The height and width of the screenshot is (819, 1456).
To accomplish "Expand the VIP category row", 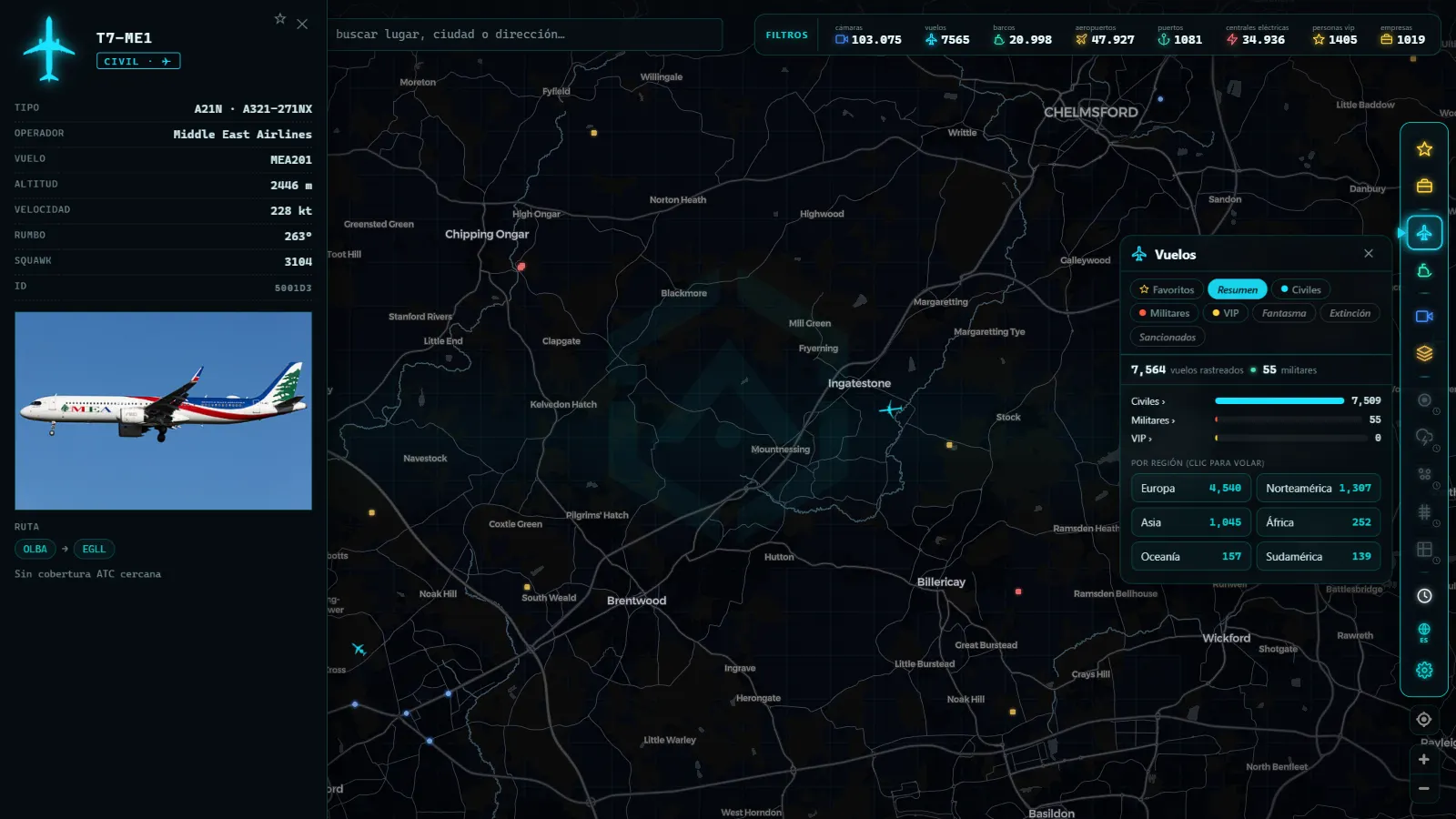I will (x=1256, y=439).
